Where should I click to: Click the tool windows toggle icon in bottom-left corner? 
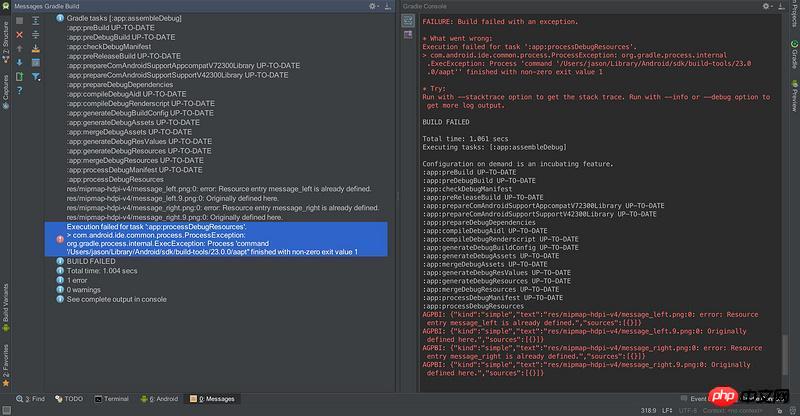coord(6,410)
